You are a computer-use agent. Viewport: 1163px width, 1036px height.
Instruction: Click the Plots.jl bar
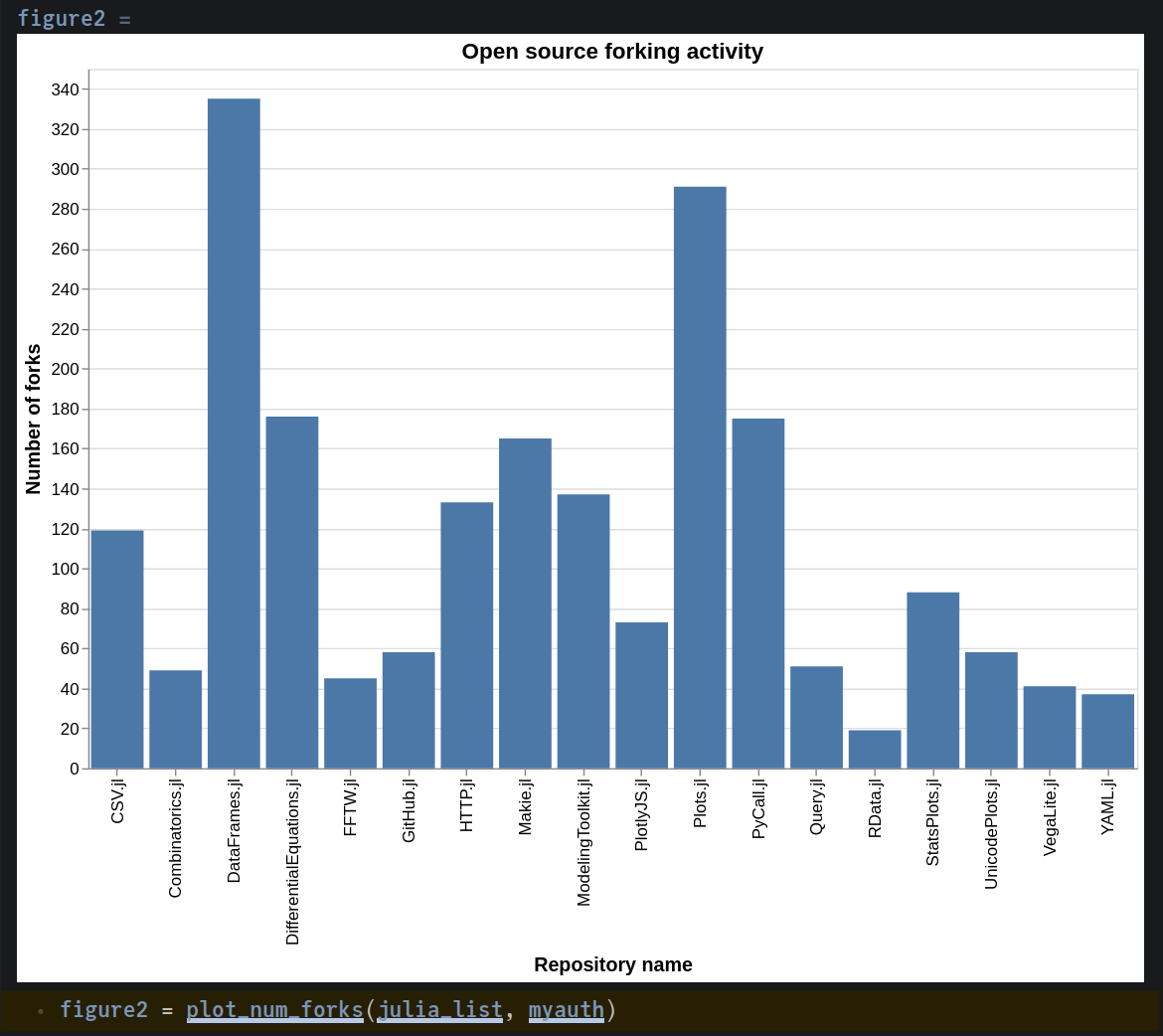tap(700, 477)
